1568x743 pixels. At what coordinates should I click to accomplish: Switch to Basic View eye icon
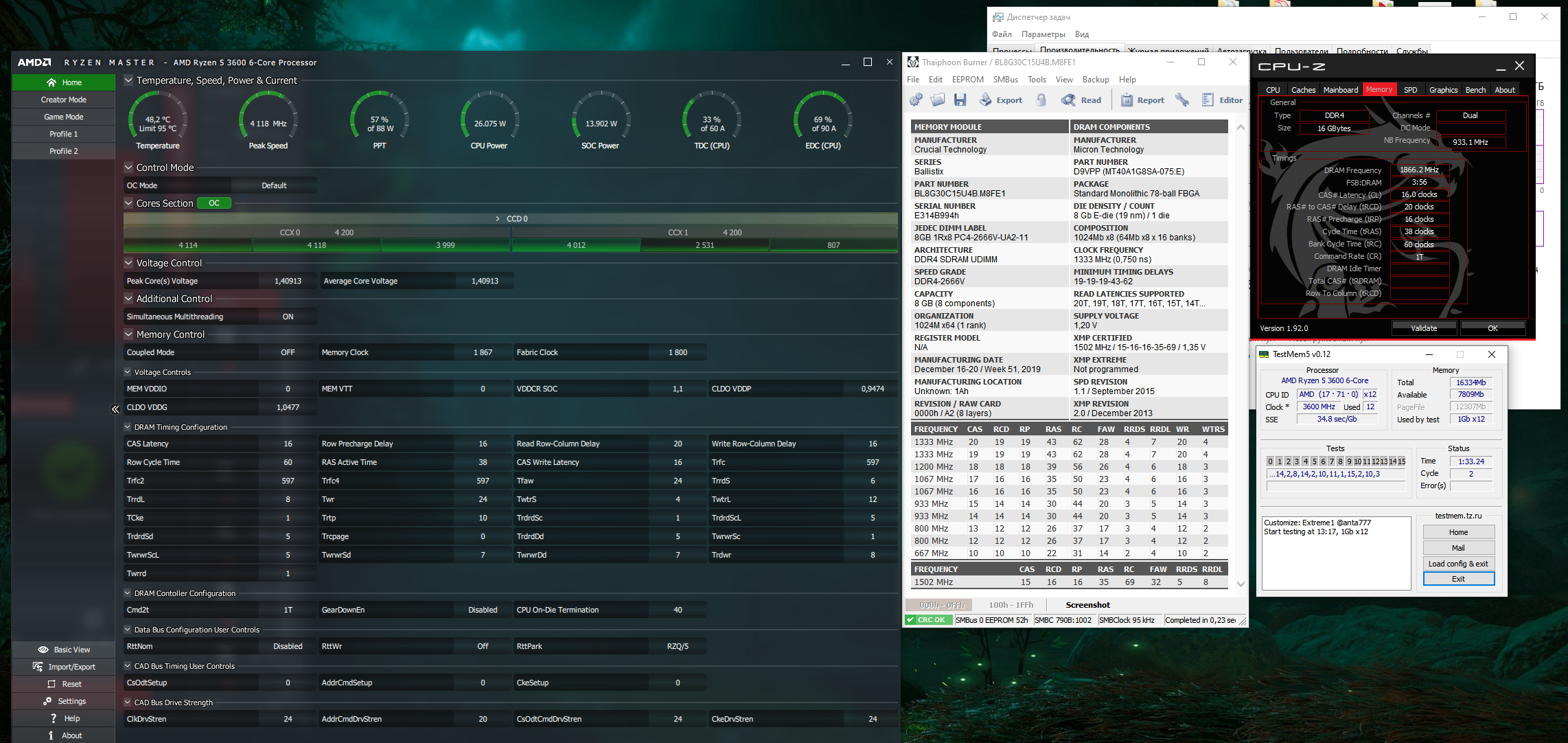[x=43, y=650]
